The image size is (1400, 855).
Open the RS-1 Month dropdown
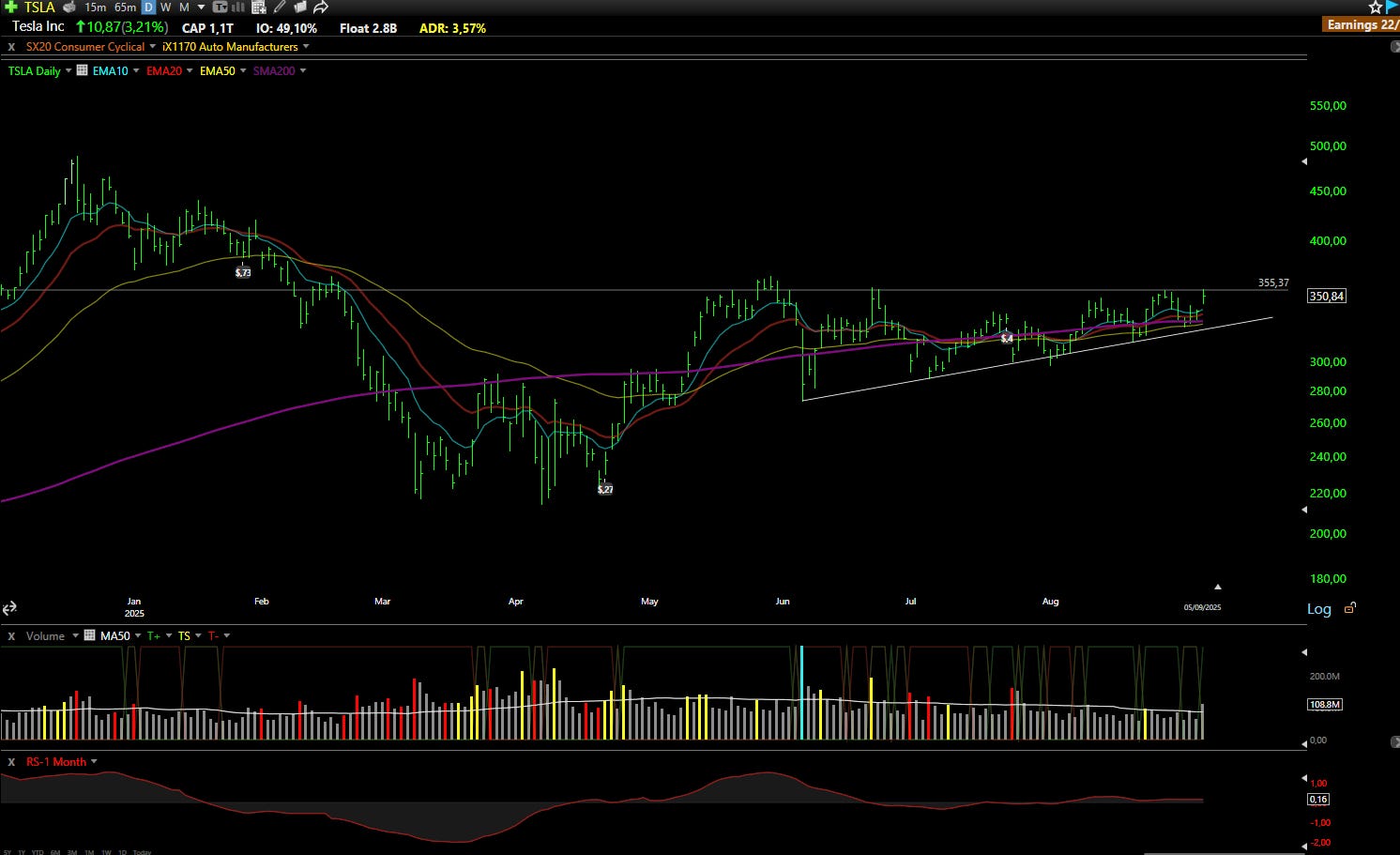94,762
